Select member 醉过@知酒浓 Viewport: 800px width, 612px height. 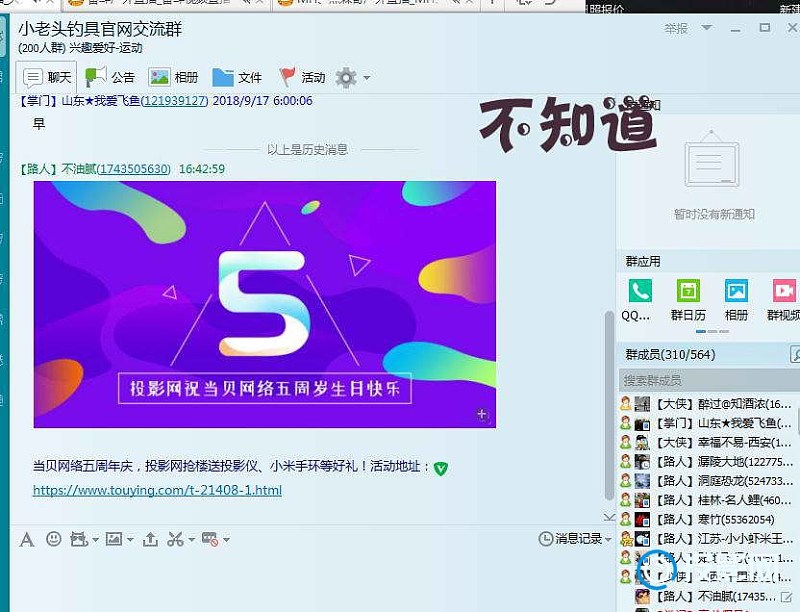(709, 404)
